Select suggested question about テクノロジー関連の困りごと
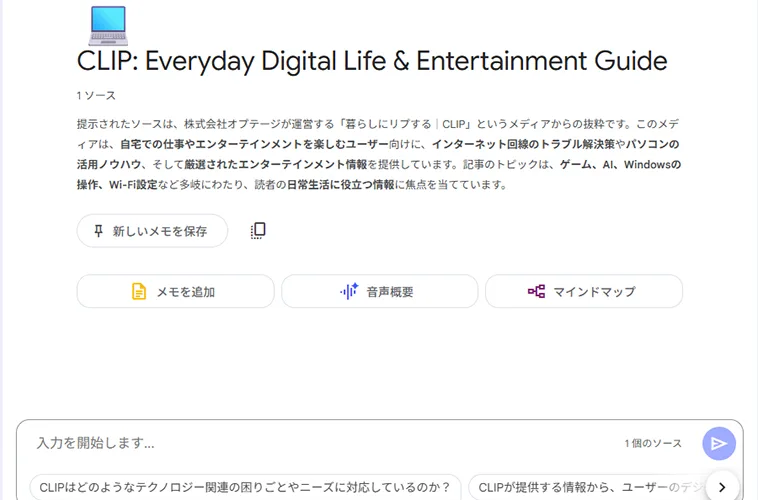The image size is (758, 500). pyautogui.click(x=245, y=487)
